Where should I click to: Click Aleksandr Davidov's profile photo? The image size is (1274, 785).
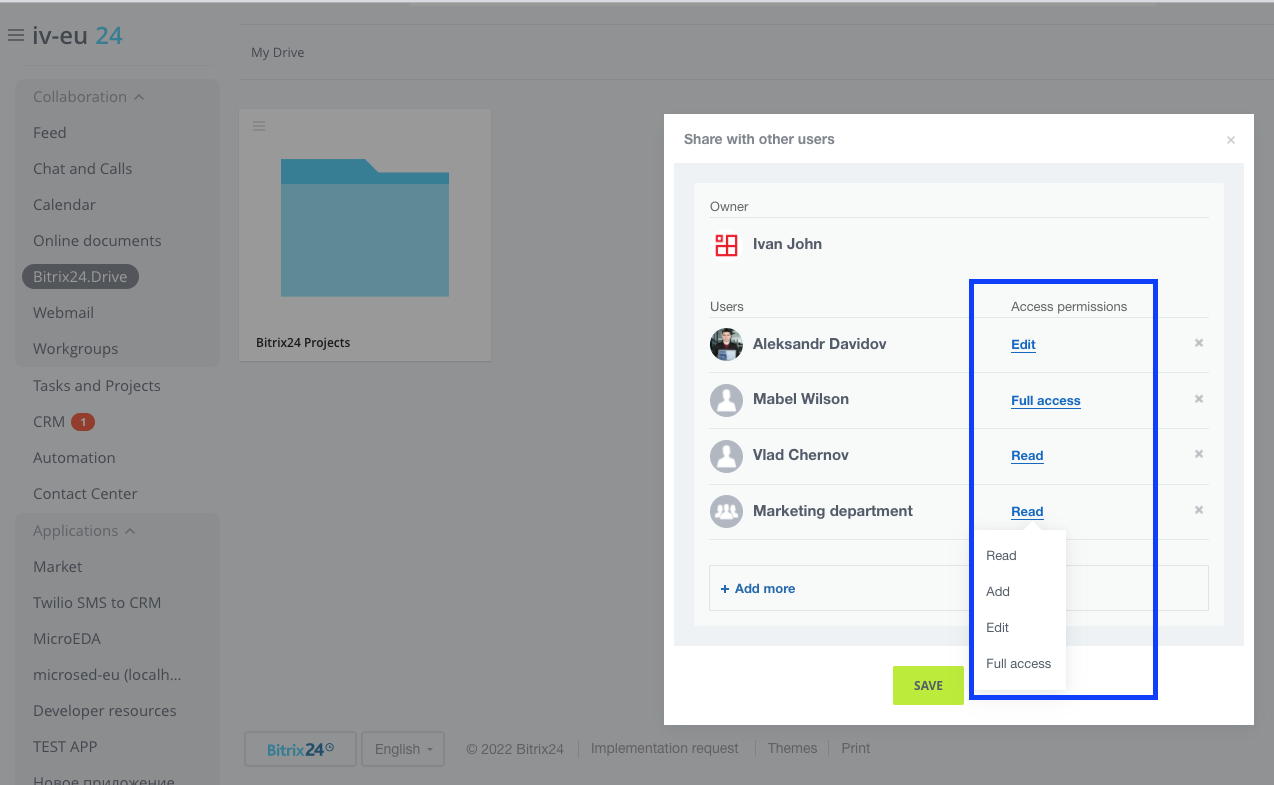726,344
